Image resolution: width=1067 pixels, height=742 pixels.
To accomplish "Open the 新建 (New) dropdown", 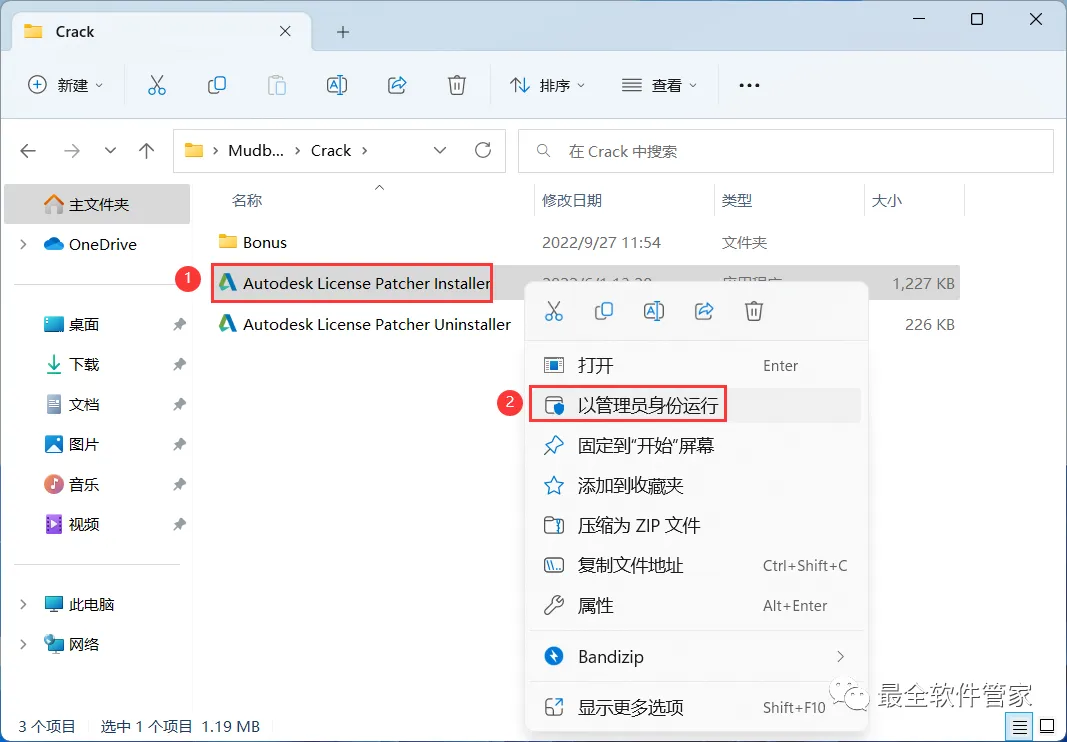I will [x=65, y=85].
